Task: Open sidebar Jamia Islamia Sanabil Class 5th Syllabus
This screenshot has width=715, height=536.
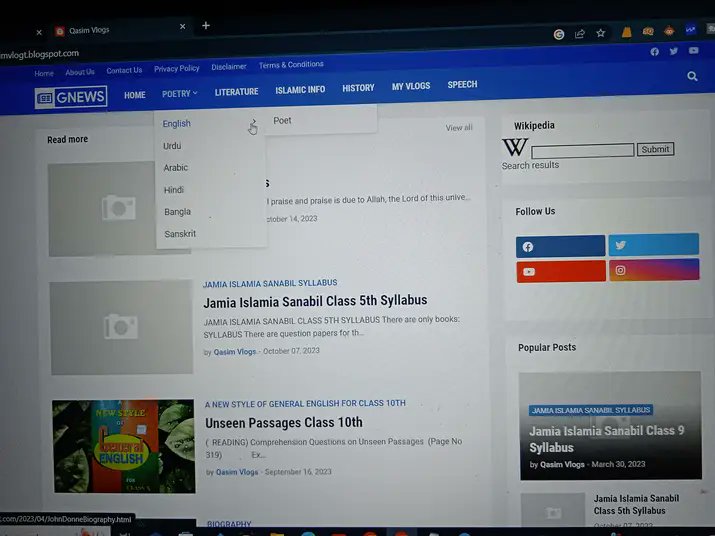Action: tap(636, 505)
